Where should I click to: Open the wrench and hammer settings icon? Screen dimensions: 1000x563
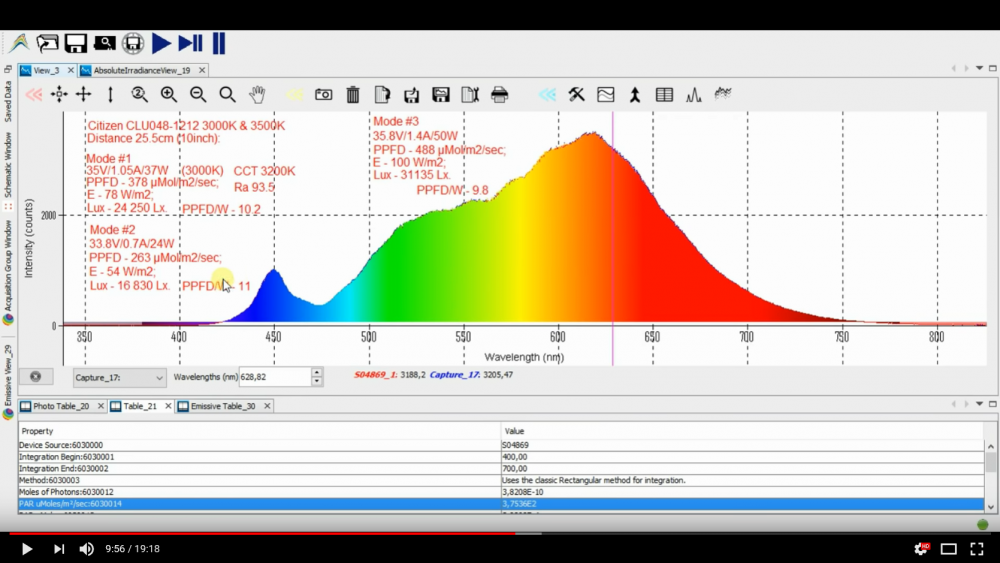(x=576, y=94)
